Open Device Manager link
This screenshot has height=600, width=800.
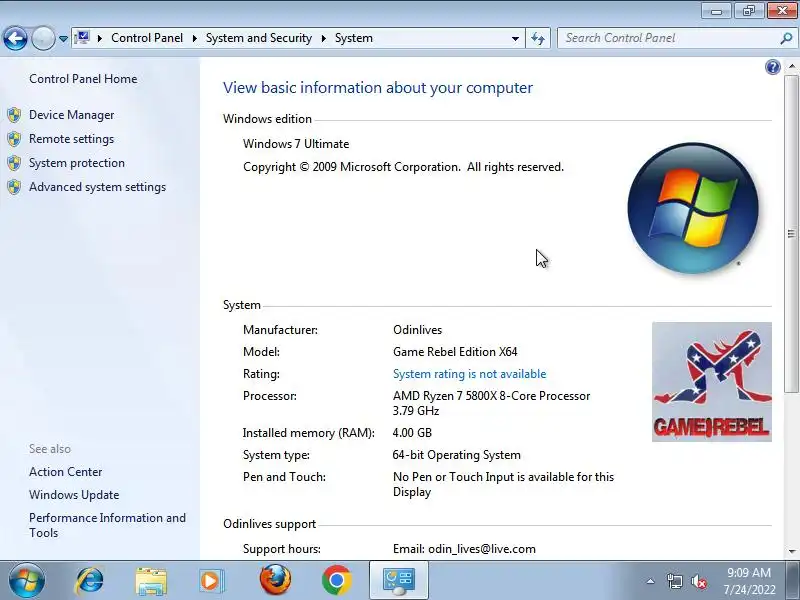[x=71, y=115]
